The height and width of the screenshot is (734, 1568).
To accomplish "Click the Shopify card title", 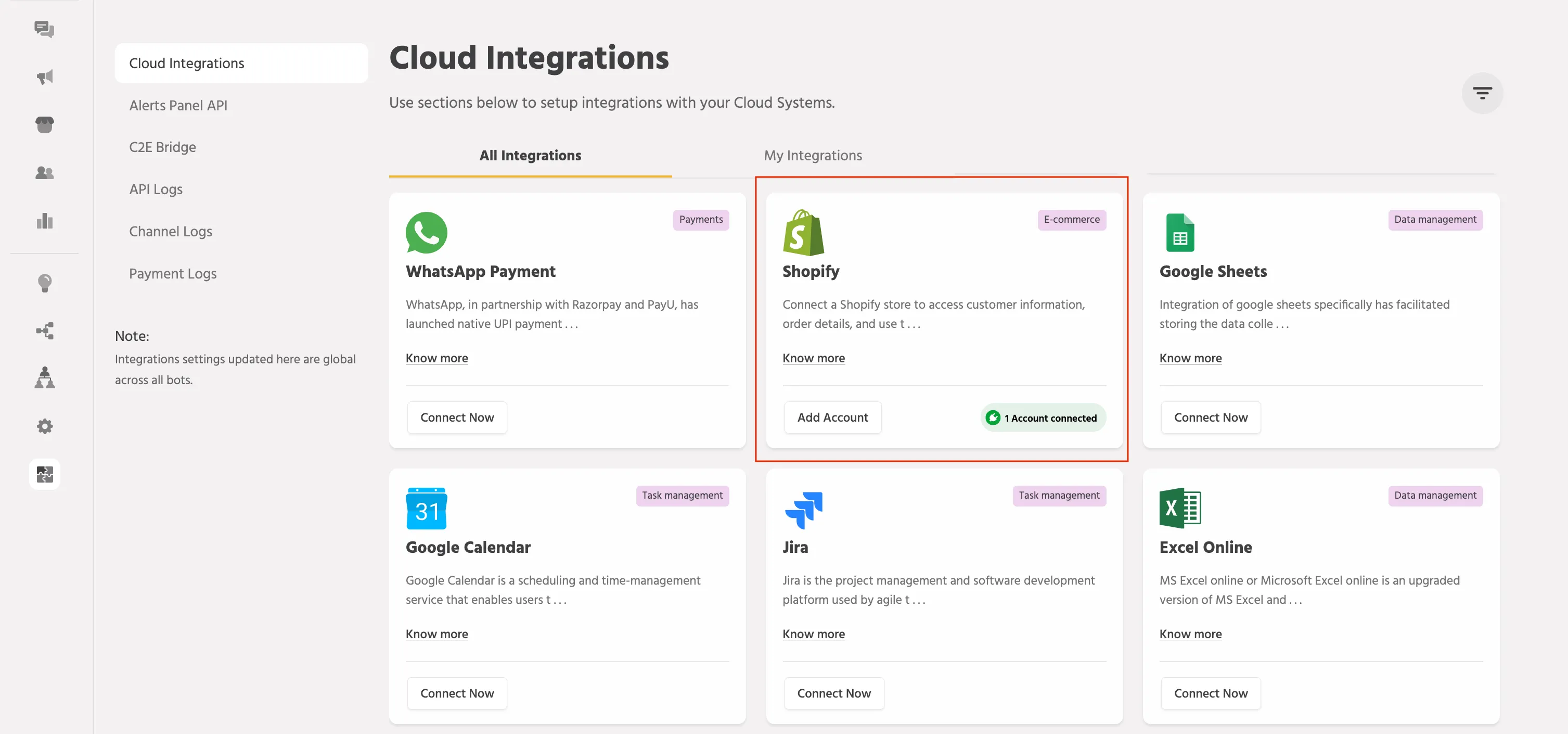I will [x=811, y=272].
